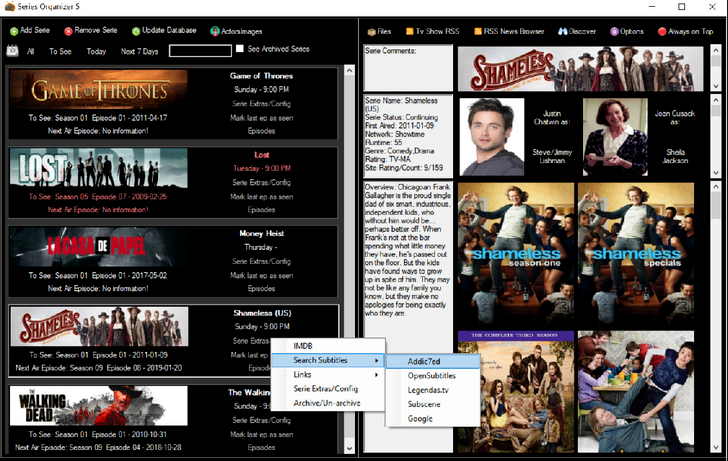Open Tv Show RSS feed icon
728x461 pixels.
tap(410, 31)
